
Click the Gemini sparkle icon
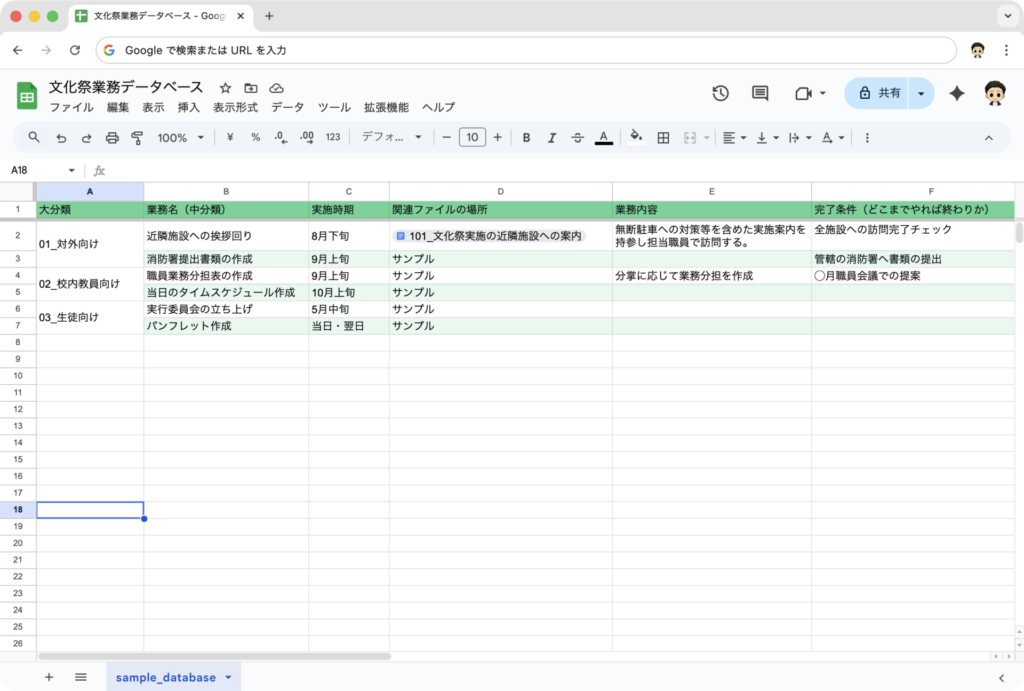pos(957,93)
